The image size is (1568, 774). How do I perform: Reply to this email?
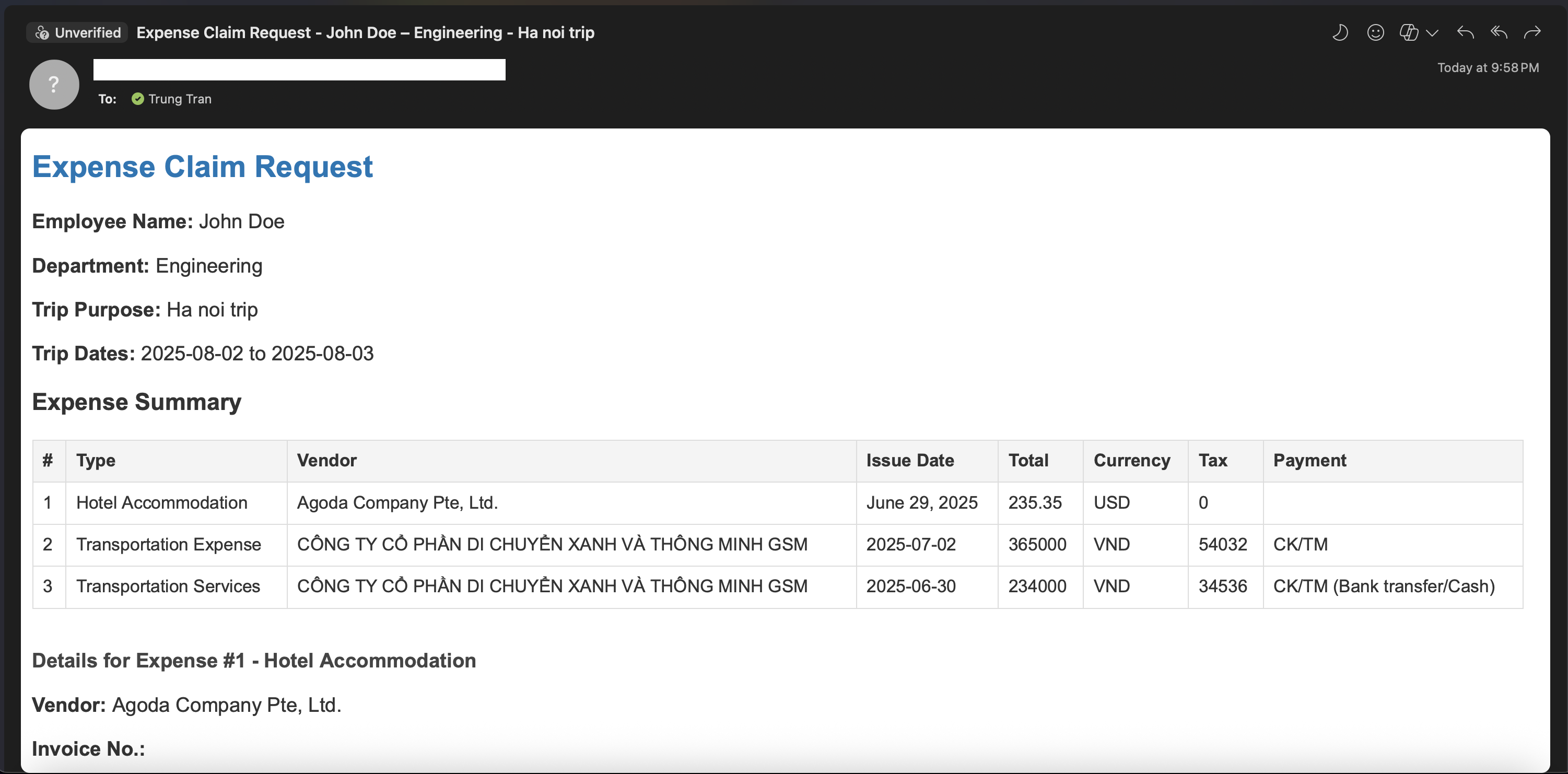[1465, 32]
